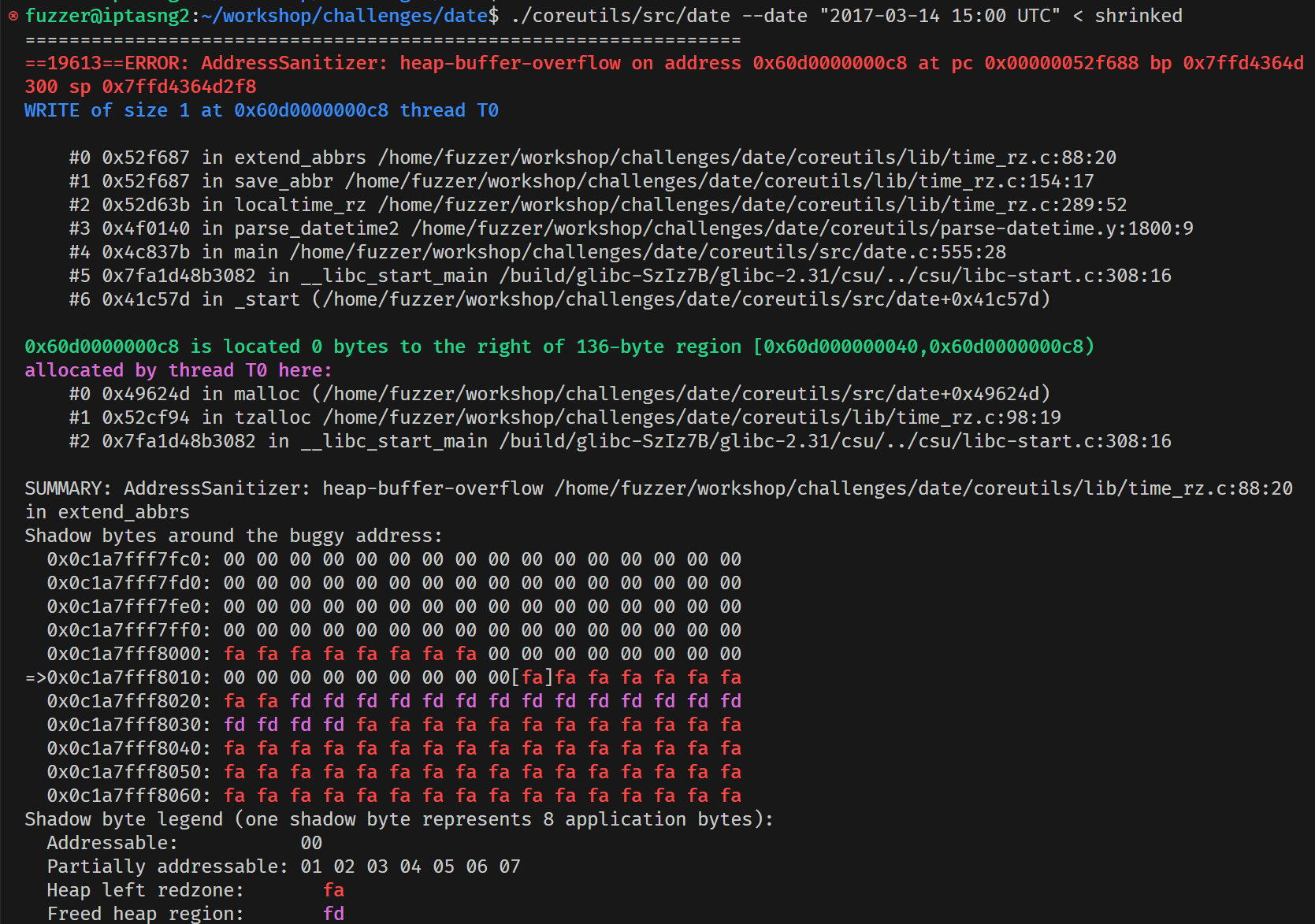
Task: Click the input file name 'shrinked'
Action: pyautogui.click(x=1138, y=16)
